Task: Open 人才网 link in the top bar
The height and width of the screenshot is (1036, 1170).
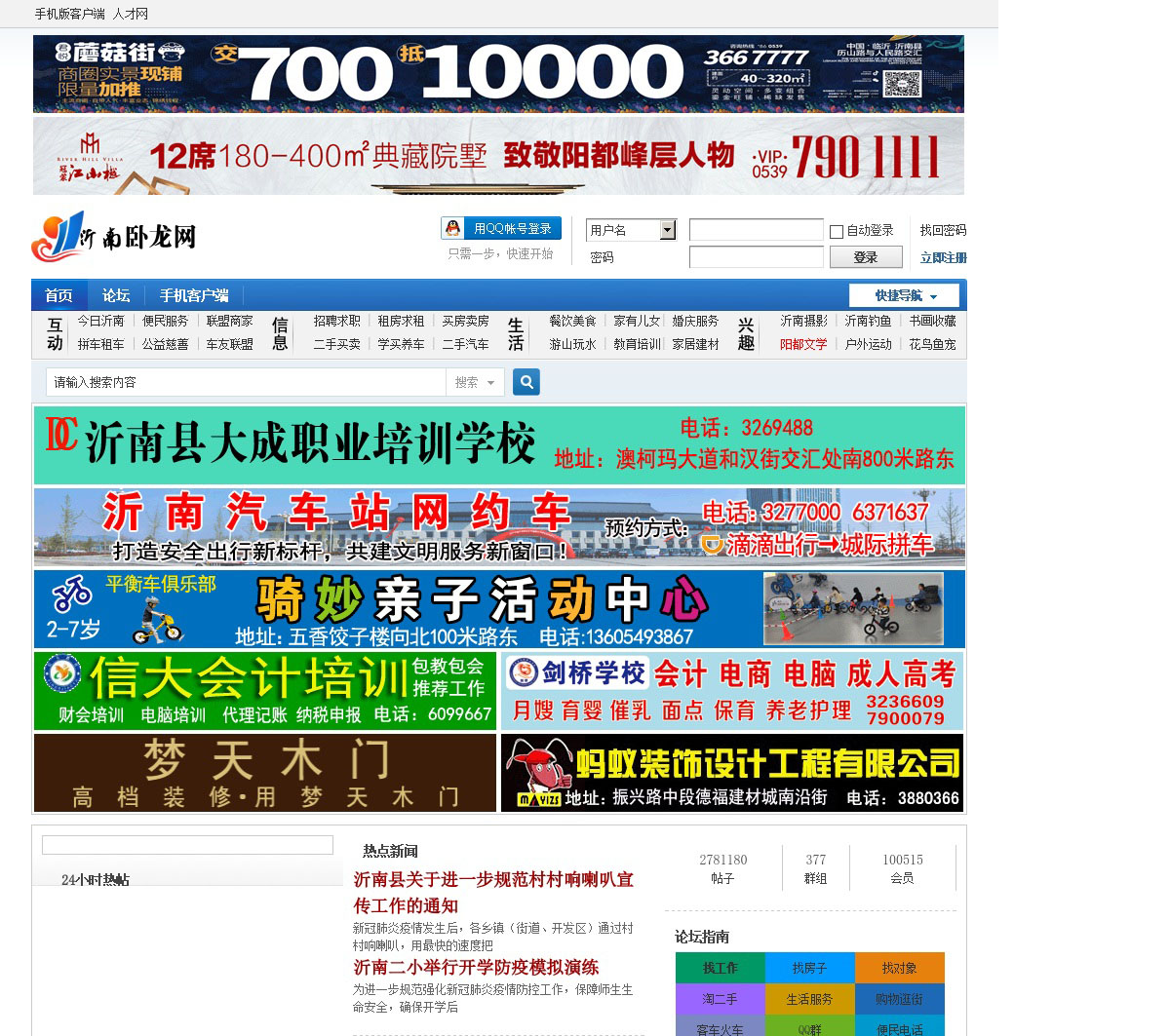Action: tap(131, 14)
